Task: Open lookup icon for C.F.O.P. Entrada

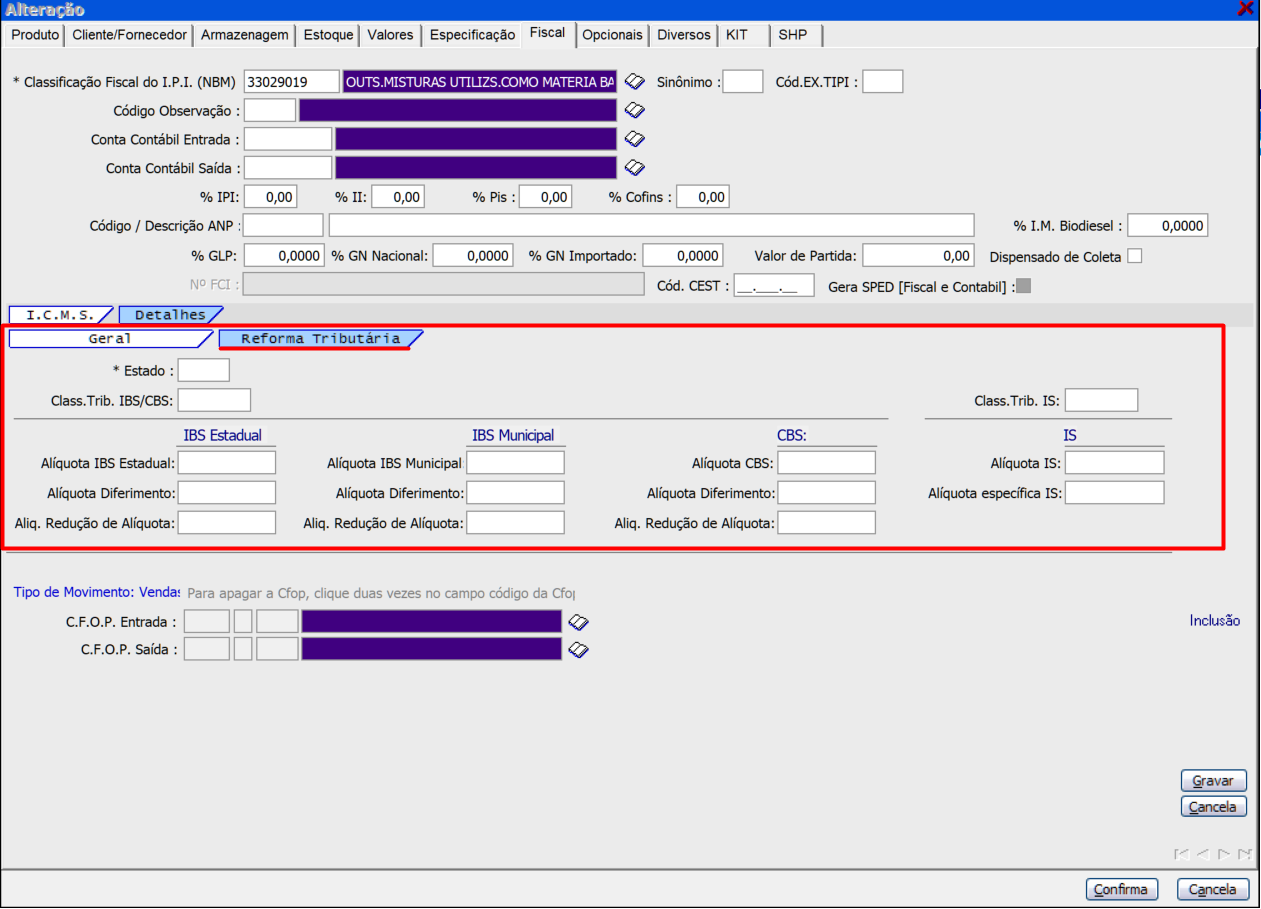Action: point(578,622)
